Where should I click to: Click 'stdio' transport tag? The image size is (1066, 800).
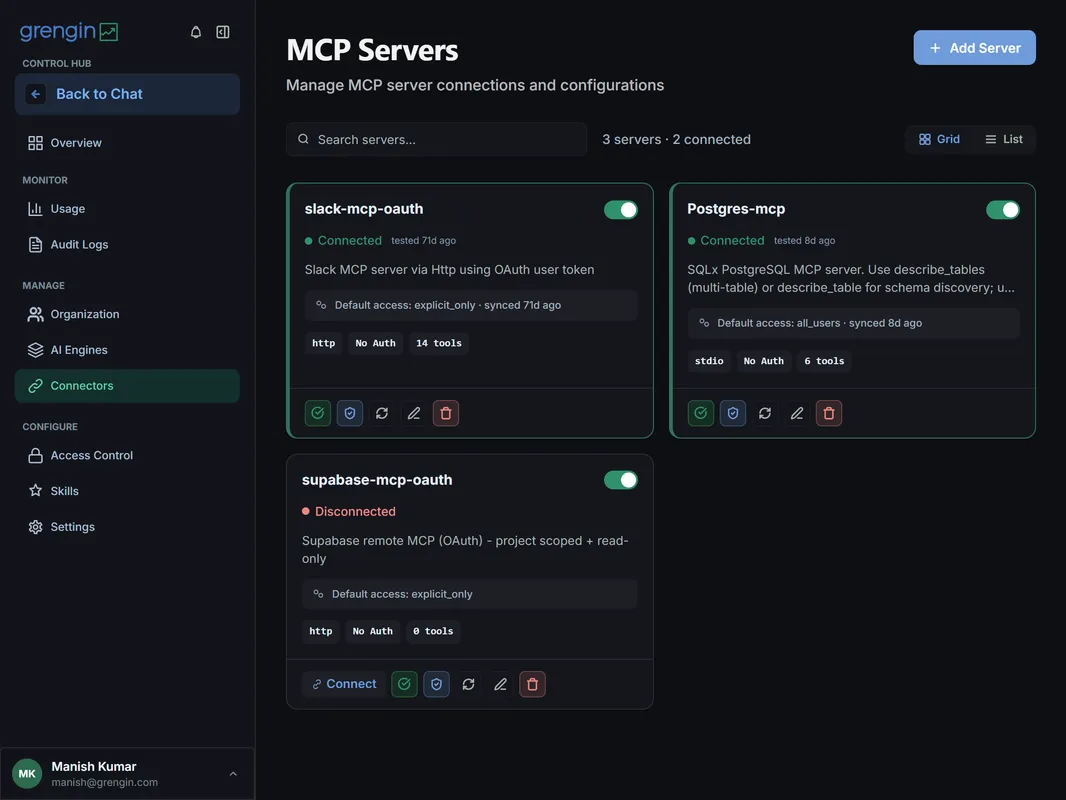point(708,361)
